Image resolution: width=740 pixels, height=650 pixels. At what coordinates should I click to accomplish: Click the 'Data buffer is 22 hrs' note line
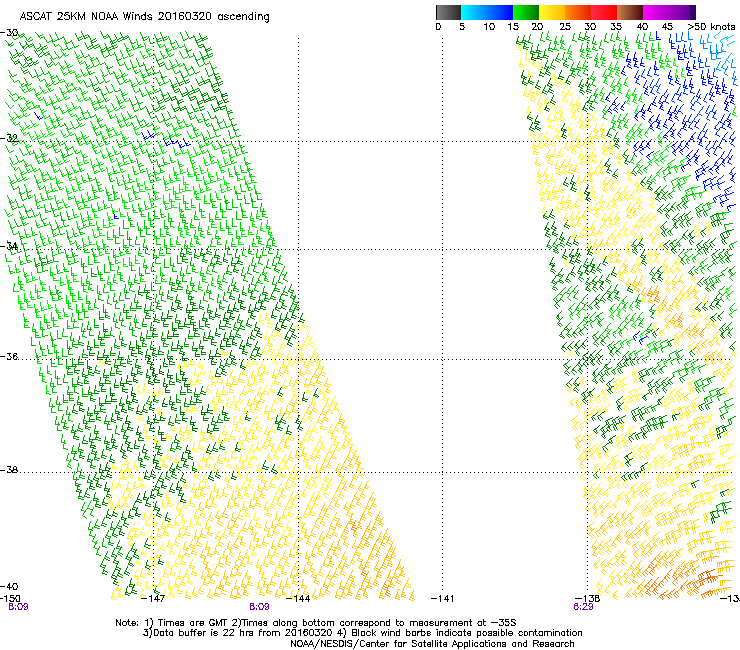pos(362,633)
